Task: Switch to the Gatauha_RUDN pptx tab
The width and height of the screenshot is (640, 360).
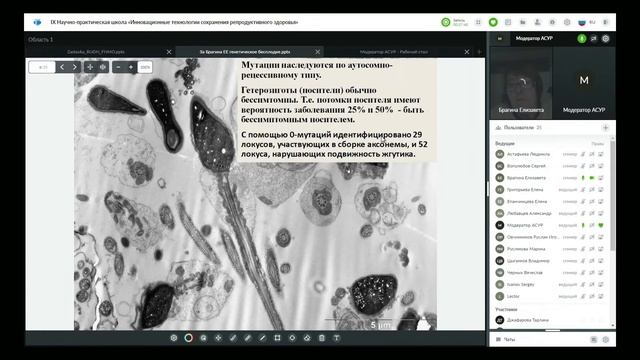Action: (96, 52)
